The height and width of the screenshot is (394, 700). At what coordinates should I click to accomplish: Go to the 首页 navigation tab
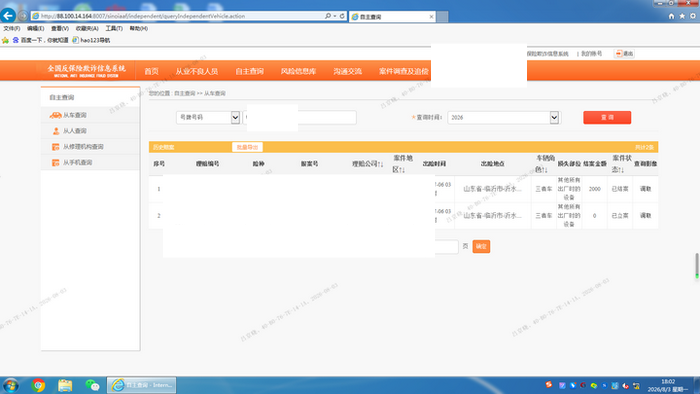tap(151, 71)
